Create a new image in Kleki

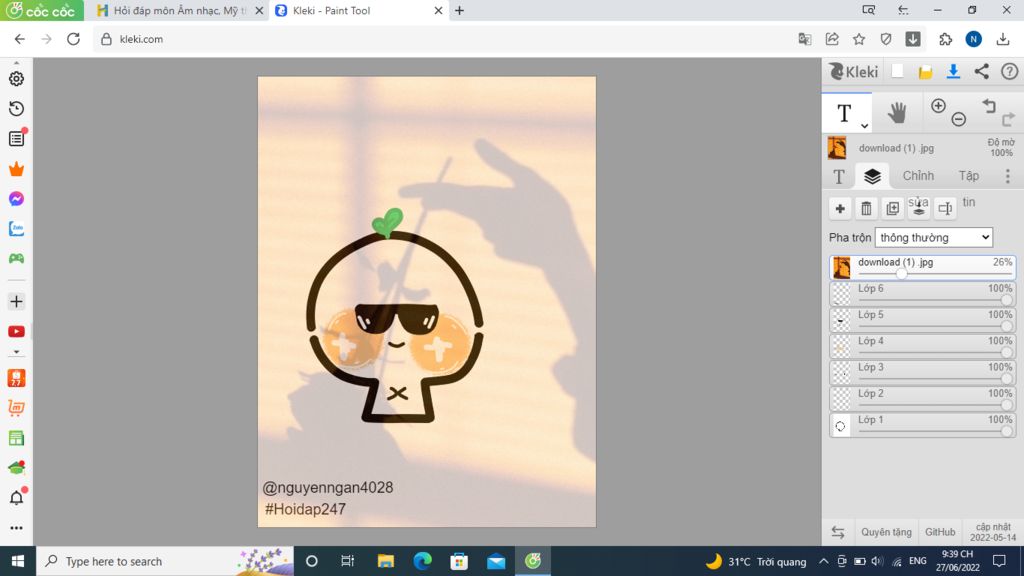(897, 72)
